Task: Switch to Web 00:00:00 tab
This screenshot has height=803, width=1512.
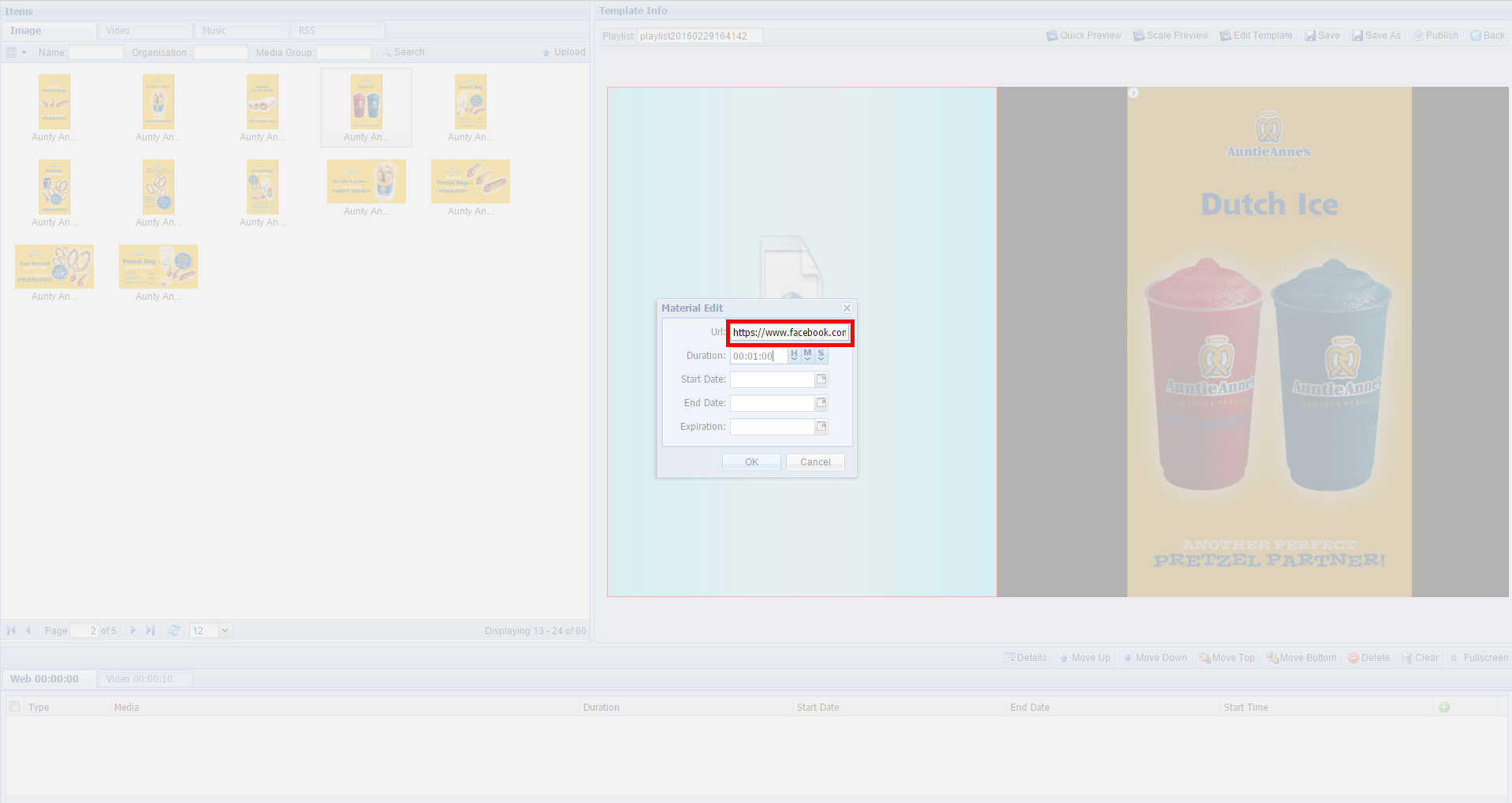Action: (49, 679)
